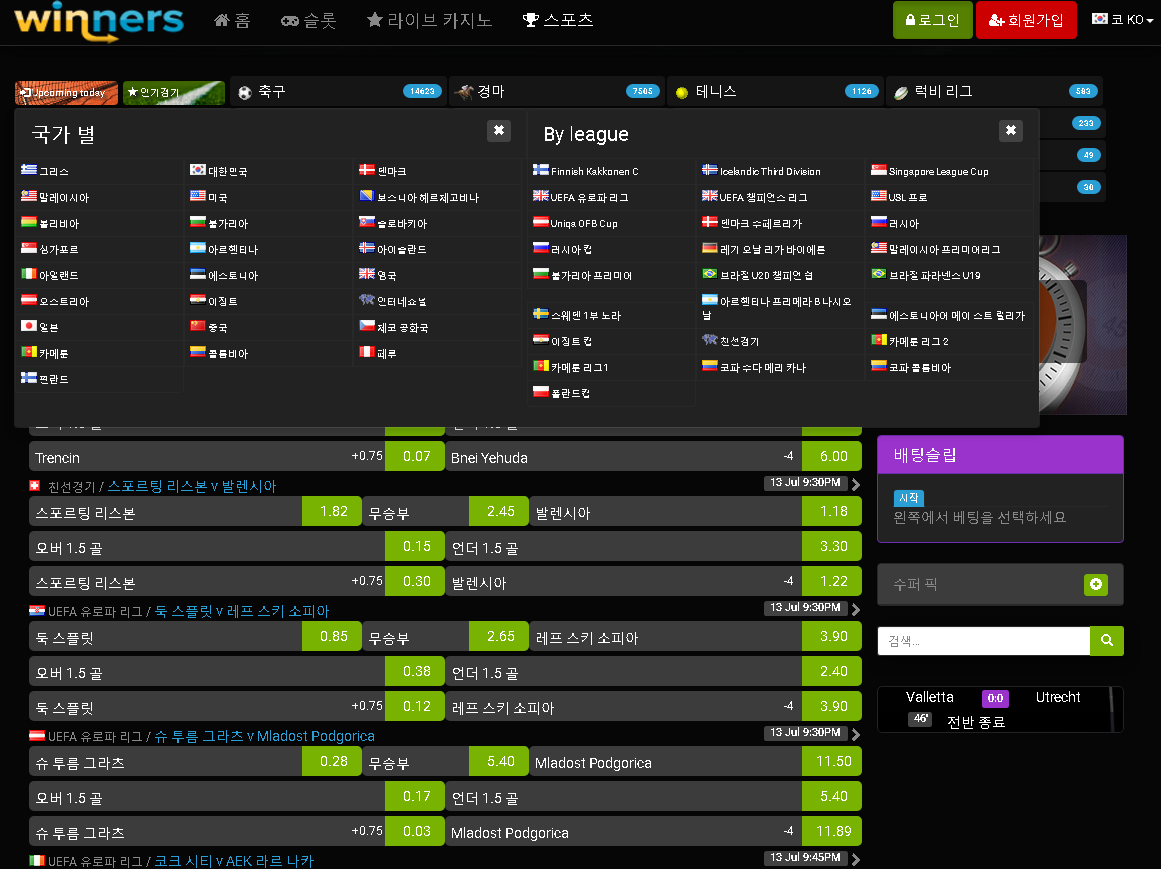This screenshot has width=1161, height=869.
Task: Click the Winners logo
Action: [99, 21]
